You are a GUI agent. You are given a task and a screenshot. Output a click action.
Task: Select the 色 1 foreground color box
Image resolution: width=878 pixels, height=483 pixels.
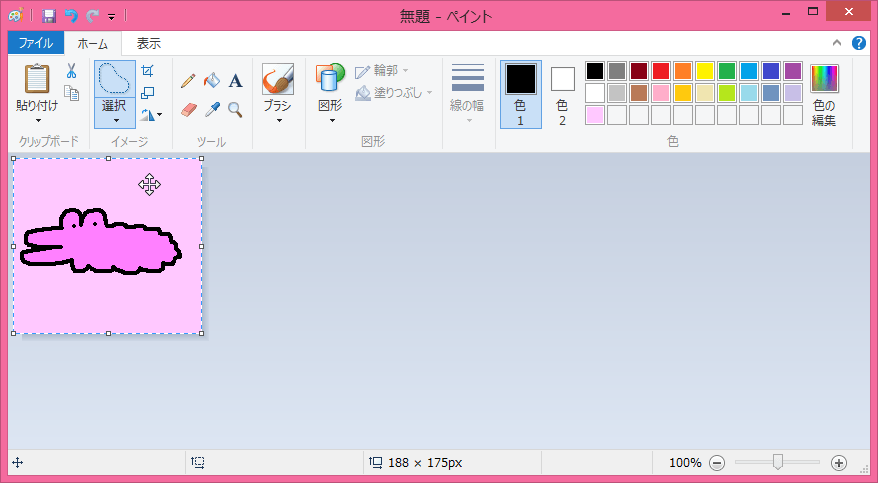coord(521,94)
